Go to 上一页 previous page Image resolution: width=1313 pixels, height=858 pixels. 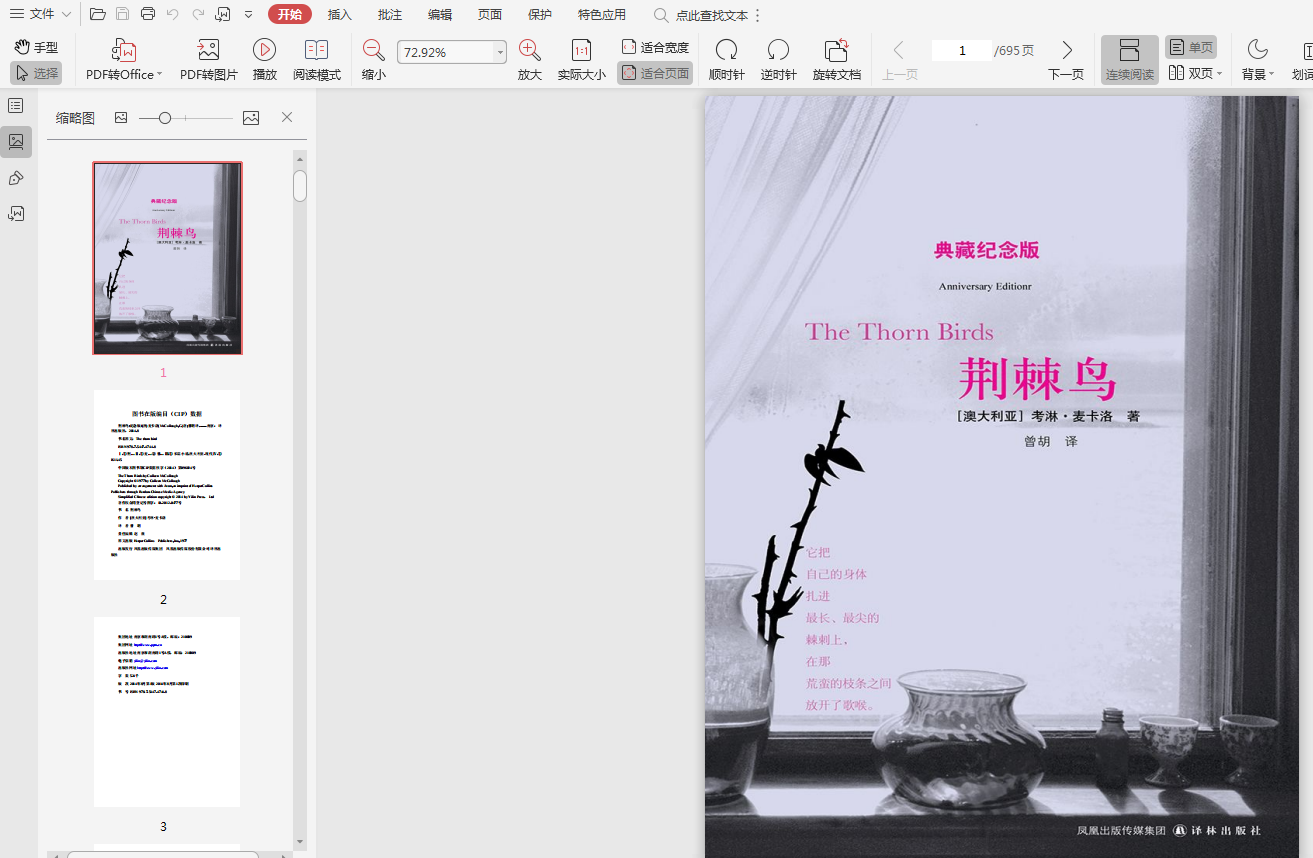click(x=899, y=60)
